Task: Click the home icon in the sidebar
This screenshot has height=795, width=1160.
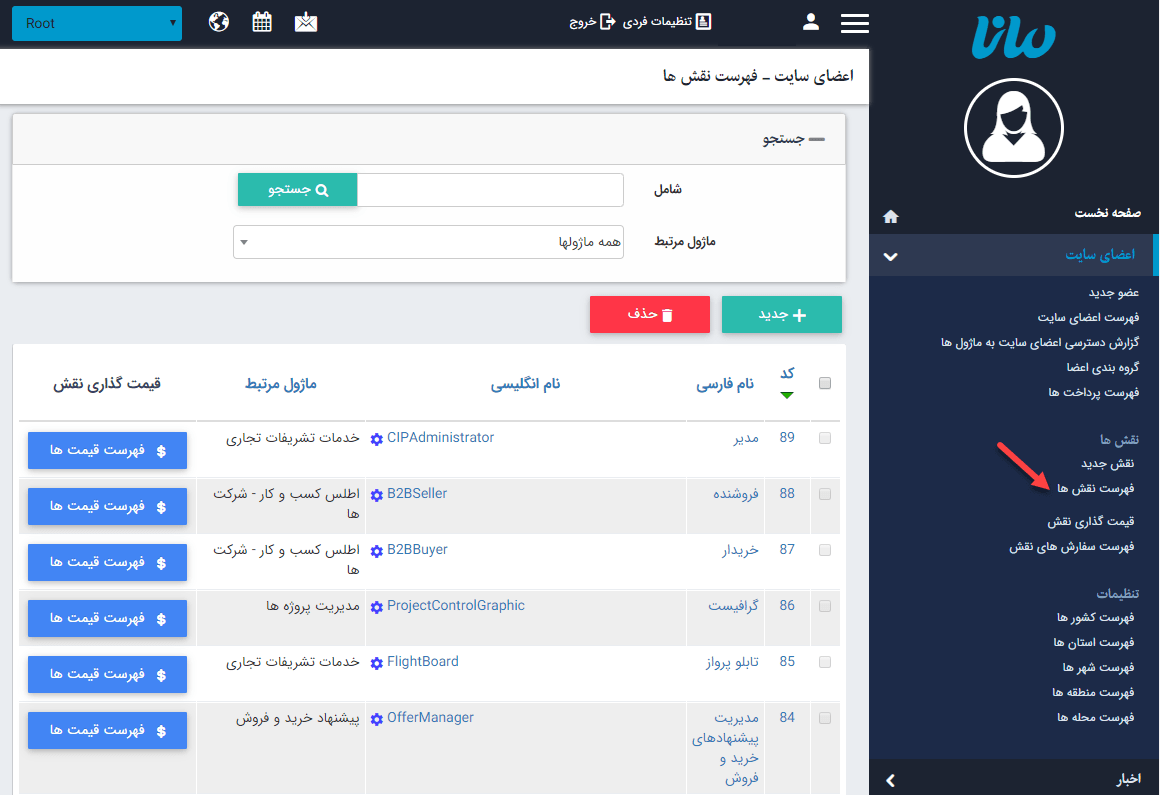Action: tap(890, 216)
